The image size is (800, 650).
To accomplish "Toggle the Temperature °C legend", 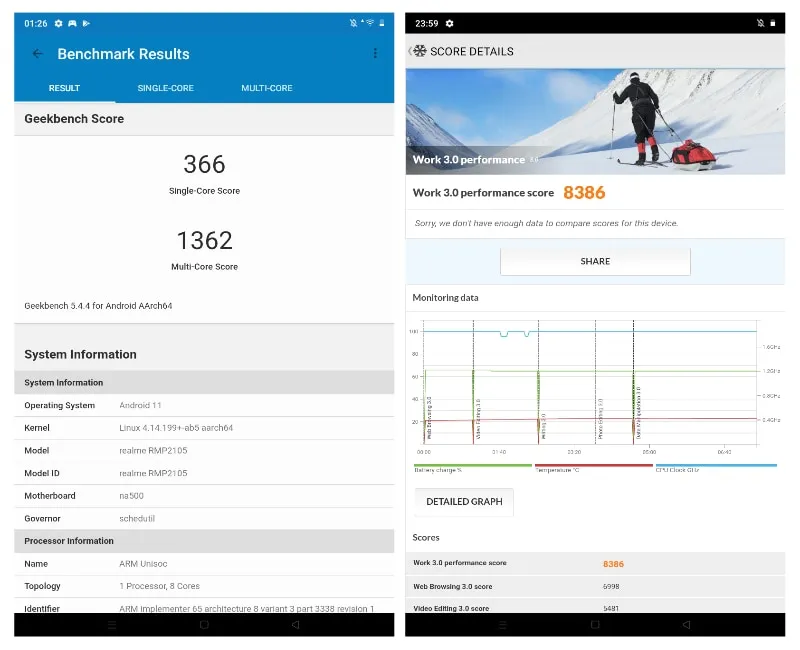I will coord(593,468).
